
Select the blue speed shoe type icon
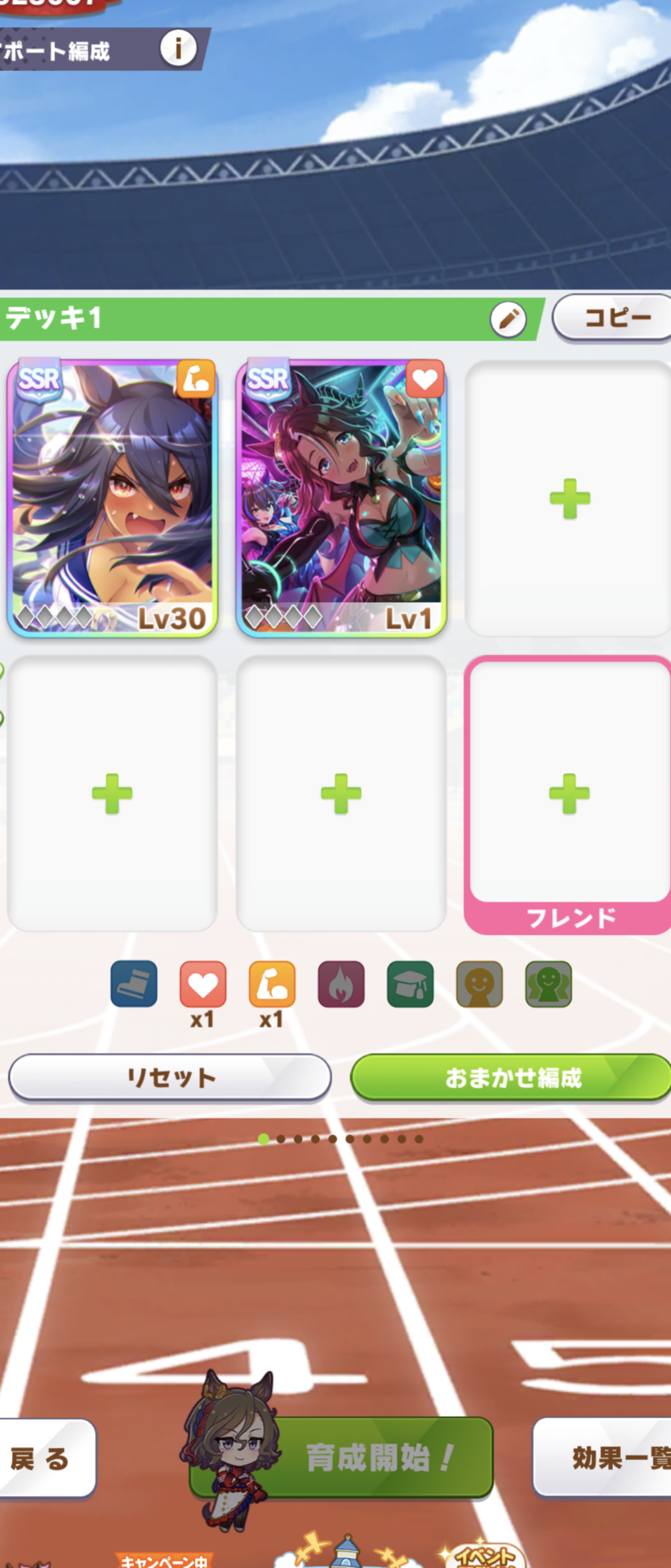[x=134, y=984]
